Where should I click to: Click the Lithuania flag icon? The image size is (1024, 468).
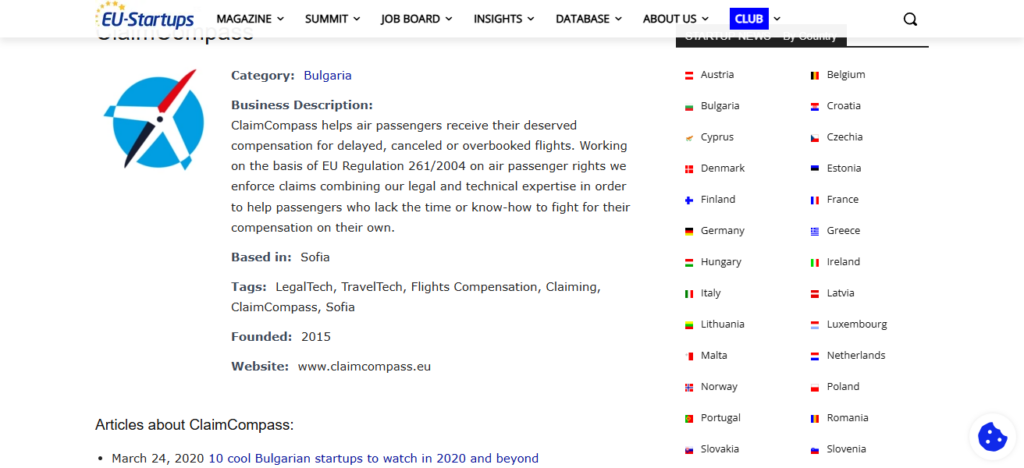tap(688, 325)
